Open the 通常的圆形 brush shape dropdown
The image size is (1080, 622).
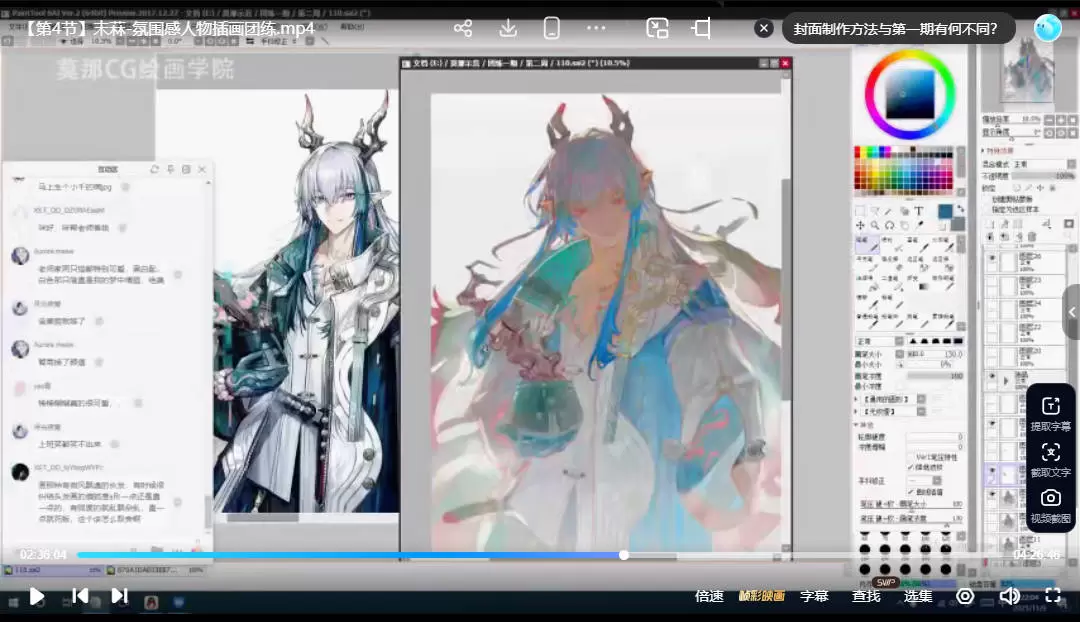click(921, 399)
